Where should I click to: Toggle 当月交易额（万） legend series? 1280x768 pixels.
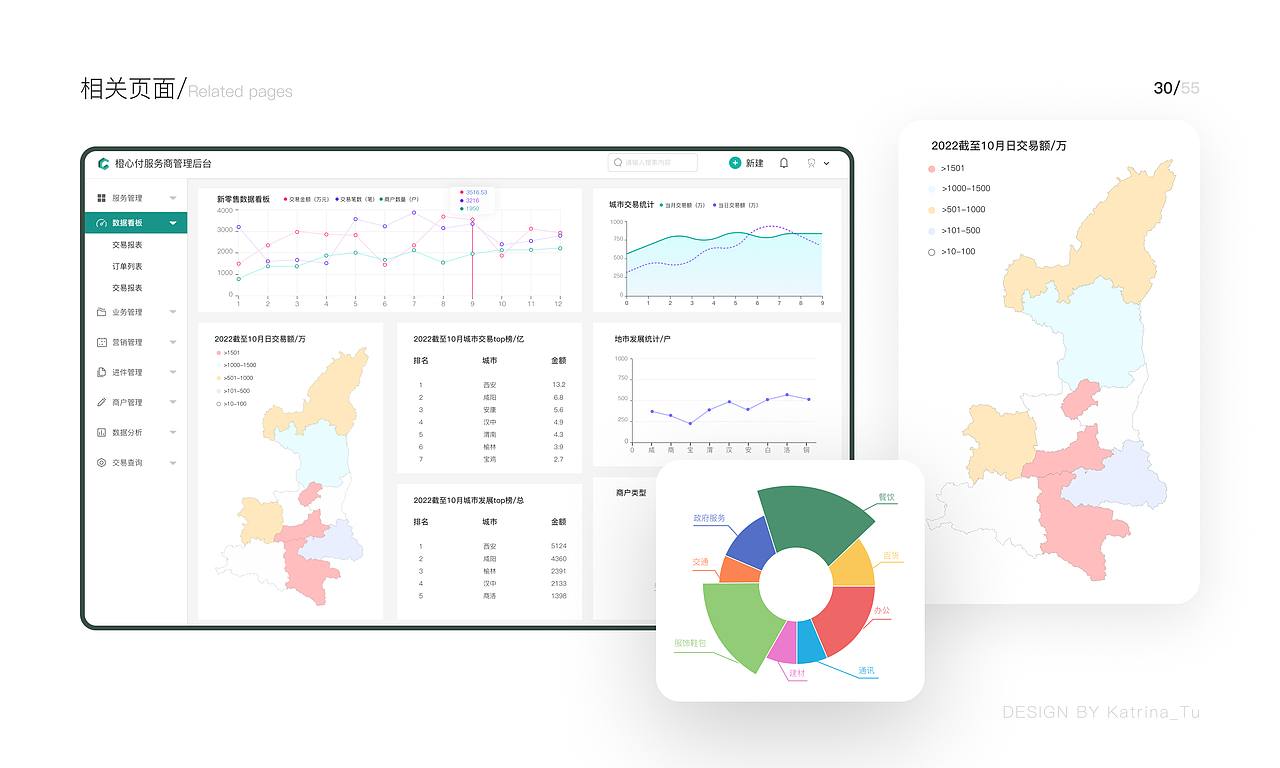point(682,205)
